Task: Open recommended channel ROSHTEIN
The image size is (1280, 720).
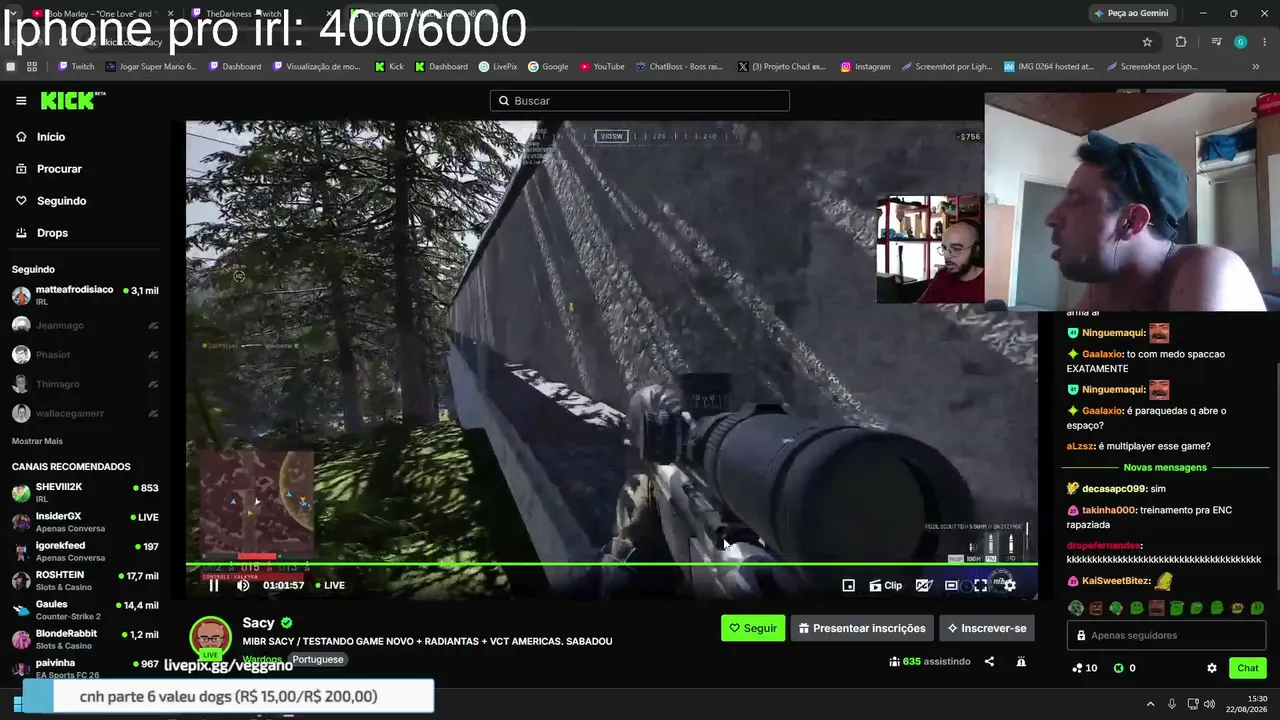Action: pos(85,580)
